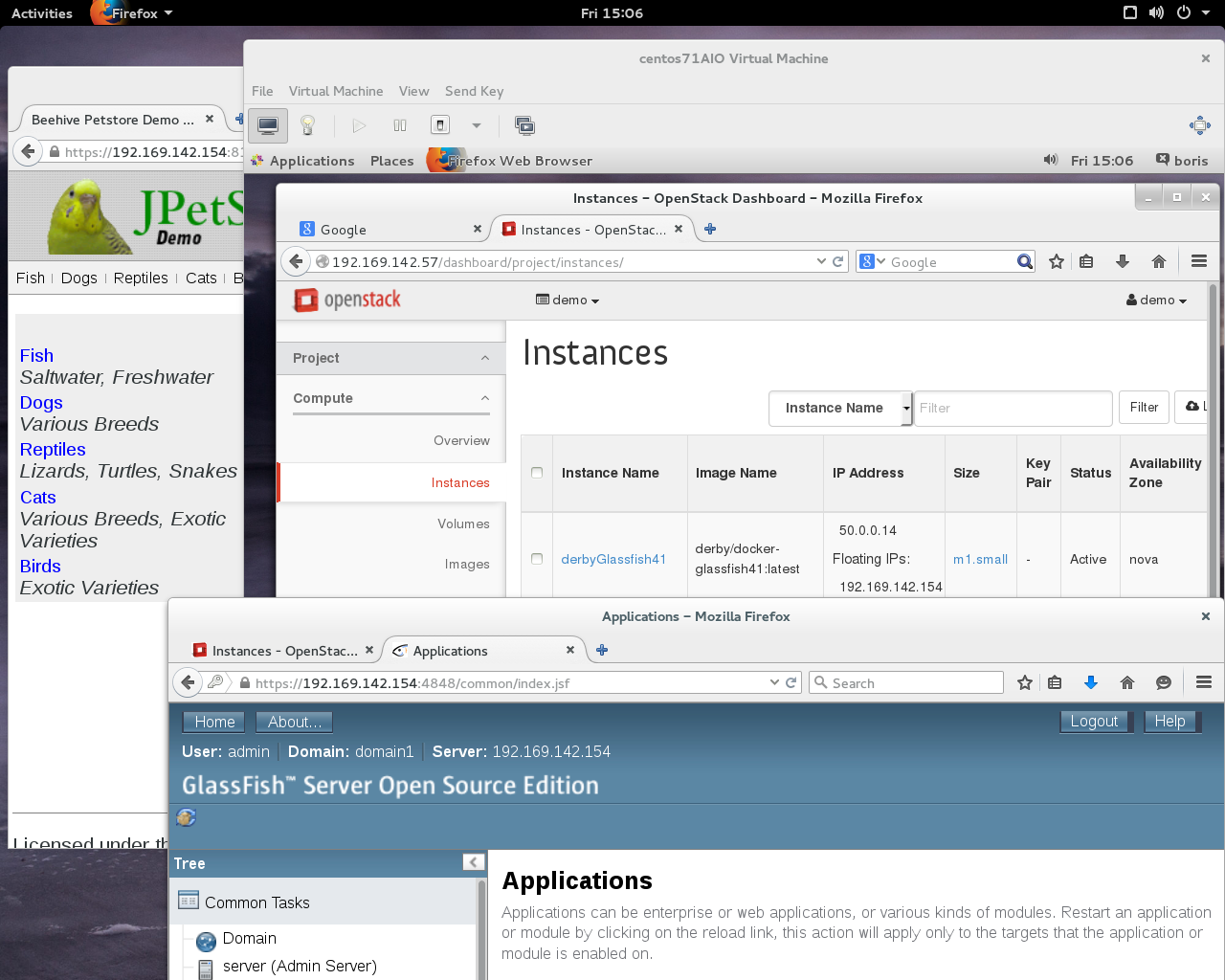The height and width of the screenshot is (980, 1225).
Task: Open the Send Key menu
Action: pos(474,91)
